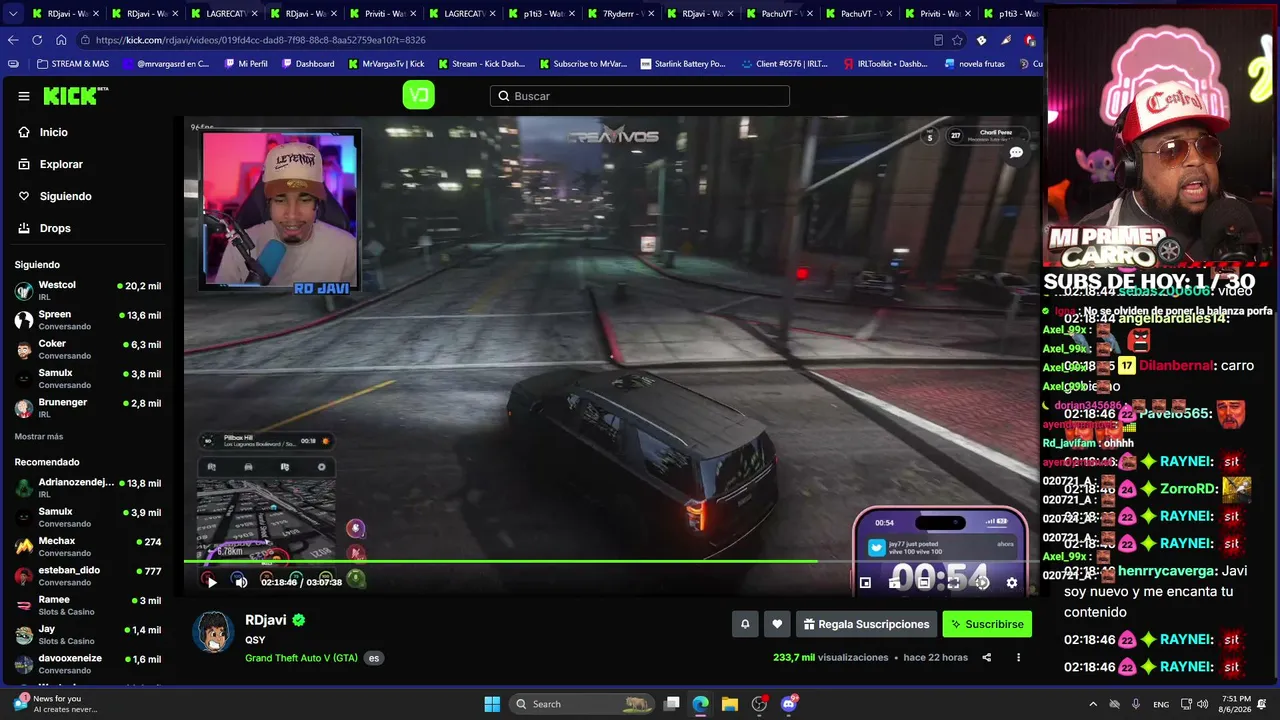Toggle theater mode in the video player
Screen dimensions: 1280x720
(924, 582)
